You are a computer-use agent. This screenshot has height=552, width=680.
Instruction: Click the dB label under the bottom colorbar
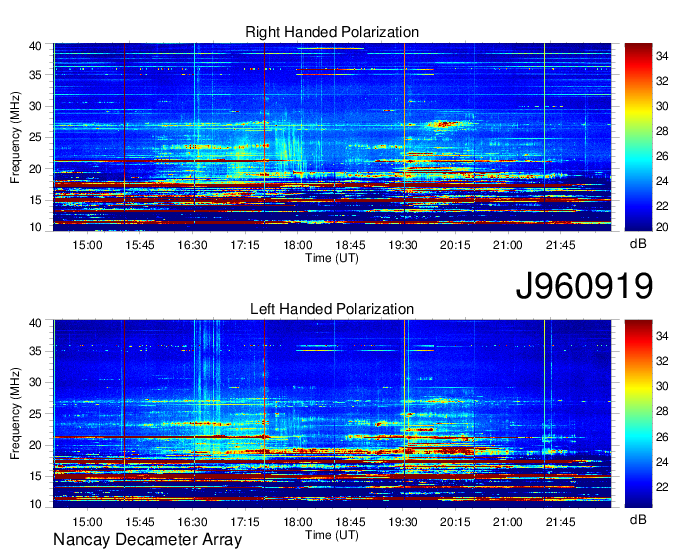tap(638, 519)
